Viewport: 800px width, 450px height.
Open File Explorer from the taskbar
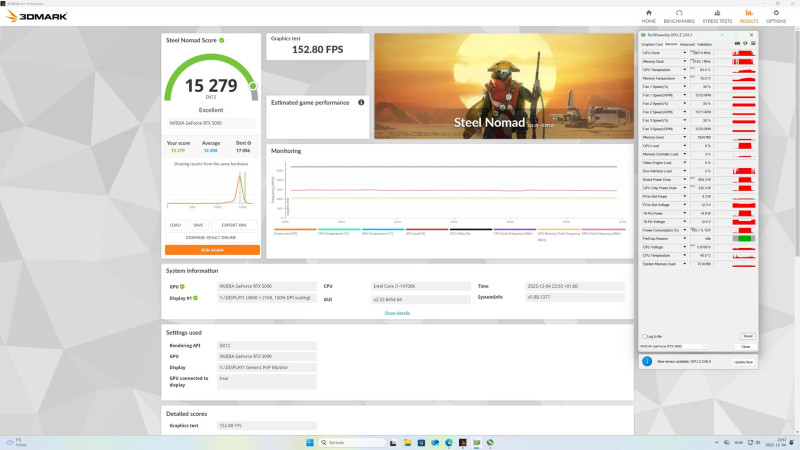point(408,442)
